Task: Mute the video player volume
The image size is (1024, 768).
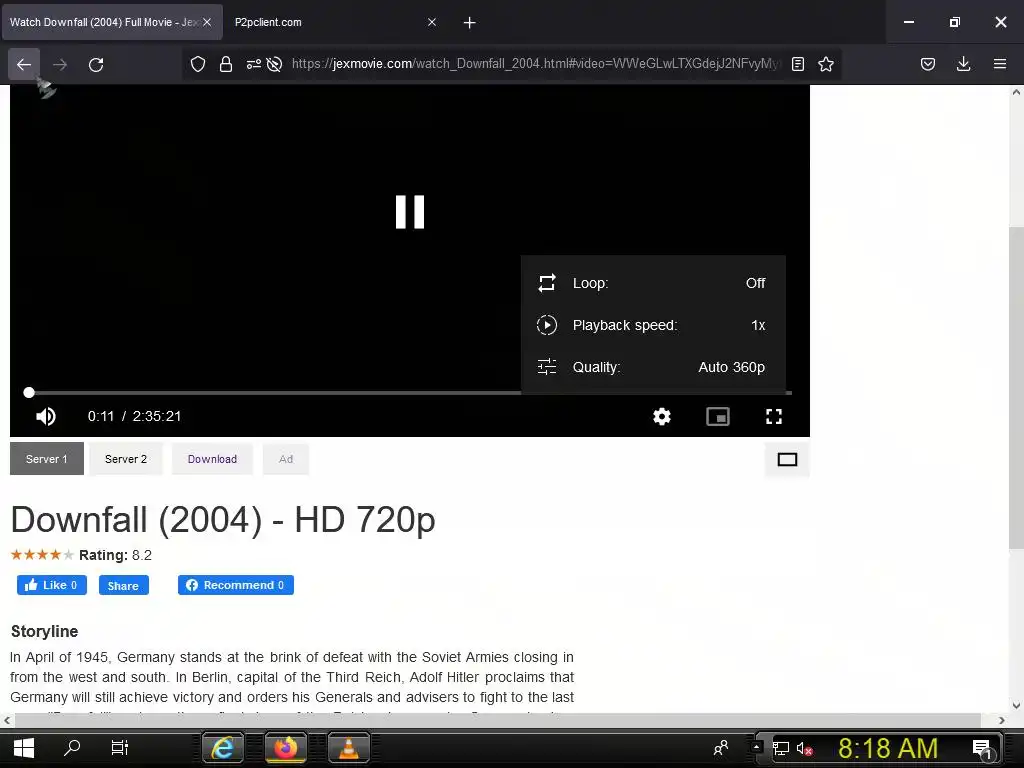Action: coord(46,417)
